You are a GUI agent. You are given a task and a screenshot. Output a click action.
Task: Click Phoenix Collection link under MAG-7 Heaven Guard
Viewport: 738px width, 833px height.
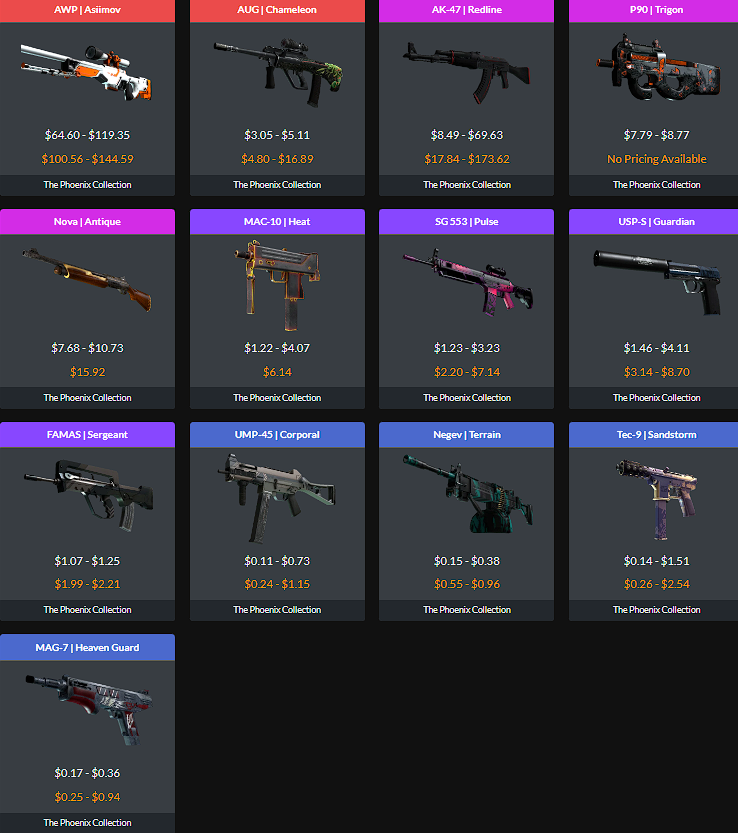[87, 823]
